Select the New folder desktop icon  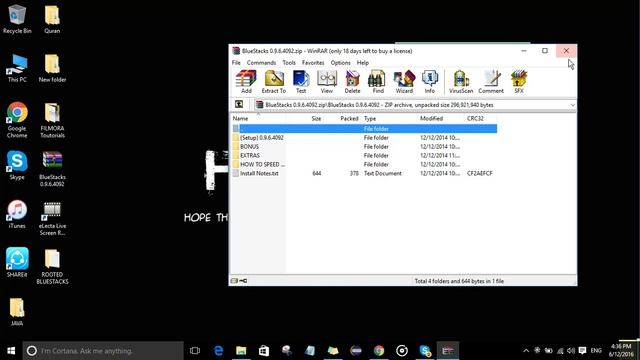coord(52,68)
